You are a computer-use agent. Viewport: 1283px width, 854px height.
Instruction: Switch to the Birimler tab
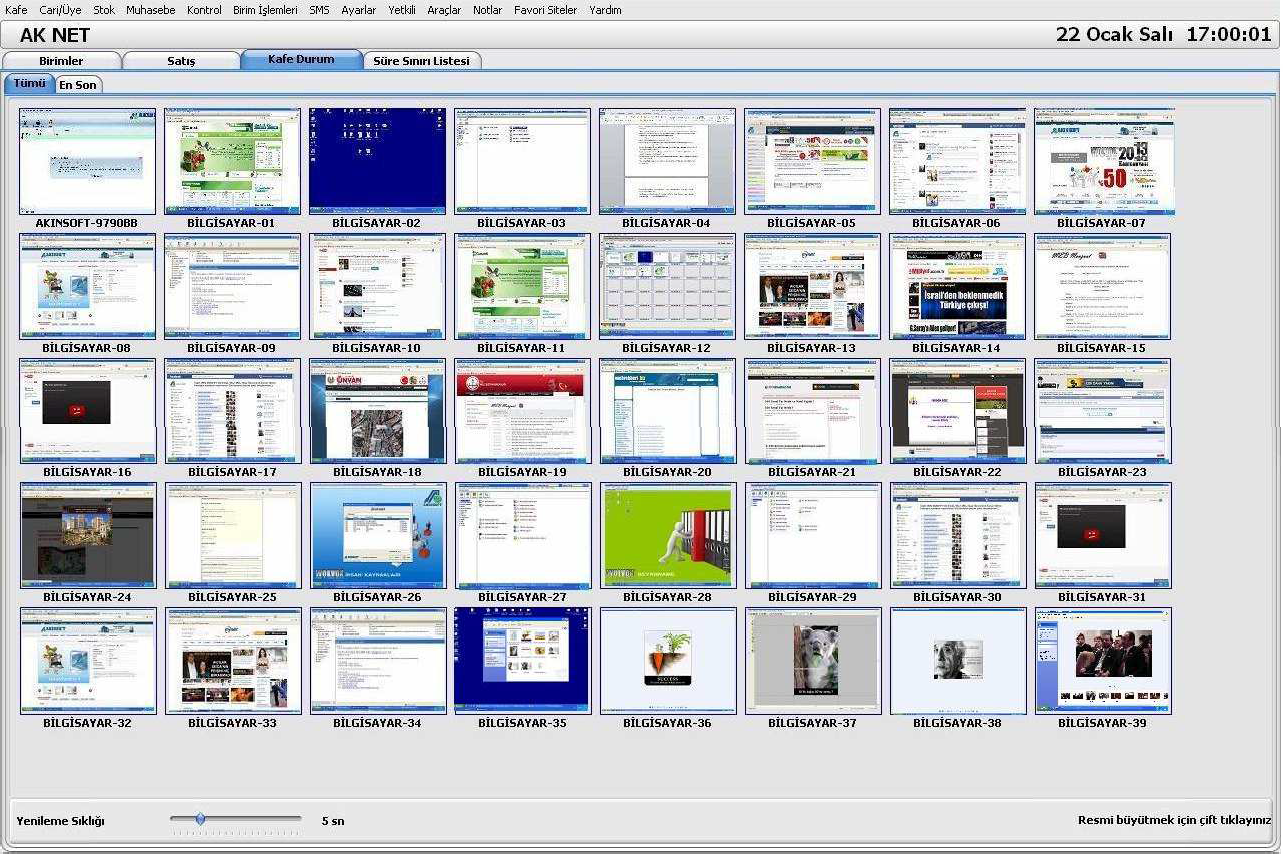click(x=61, y=61)
